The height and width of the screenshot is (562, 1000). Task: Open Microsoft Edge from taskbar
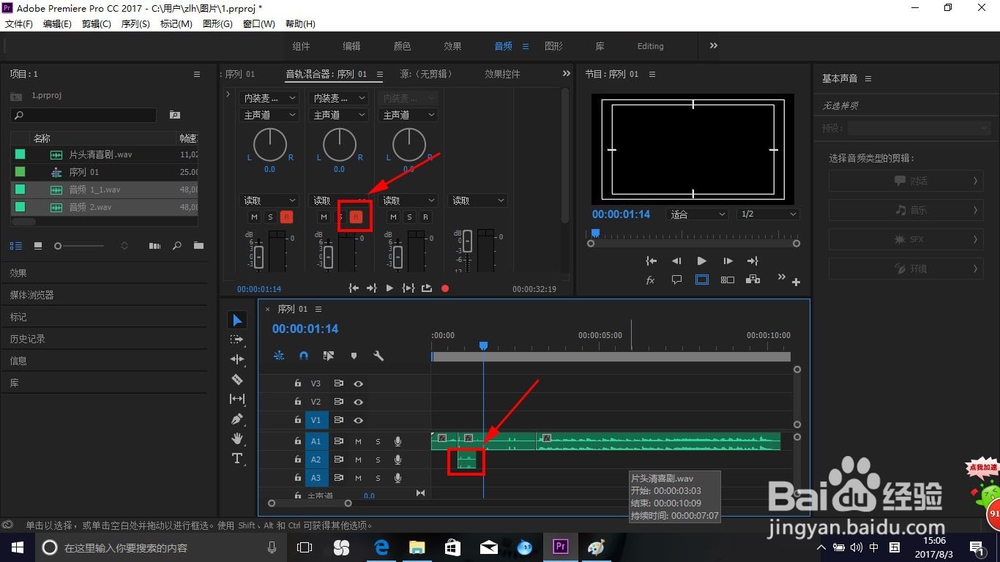pos(381,547)
